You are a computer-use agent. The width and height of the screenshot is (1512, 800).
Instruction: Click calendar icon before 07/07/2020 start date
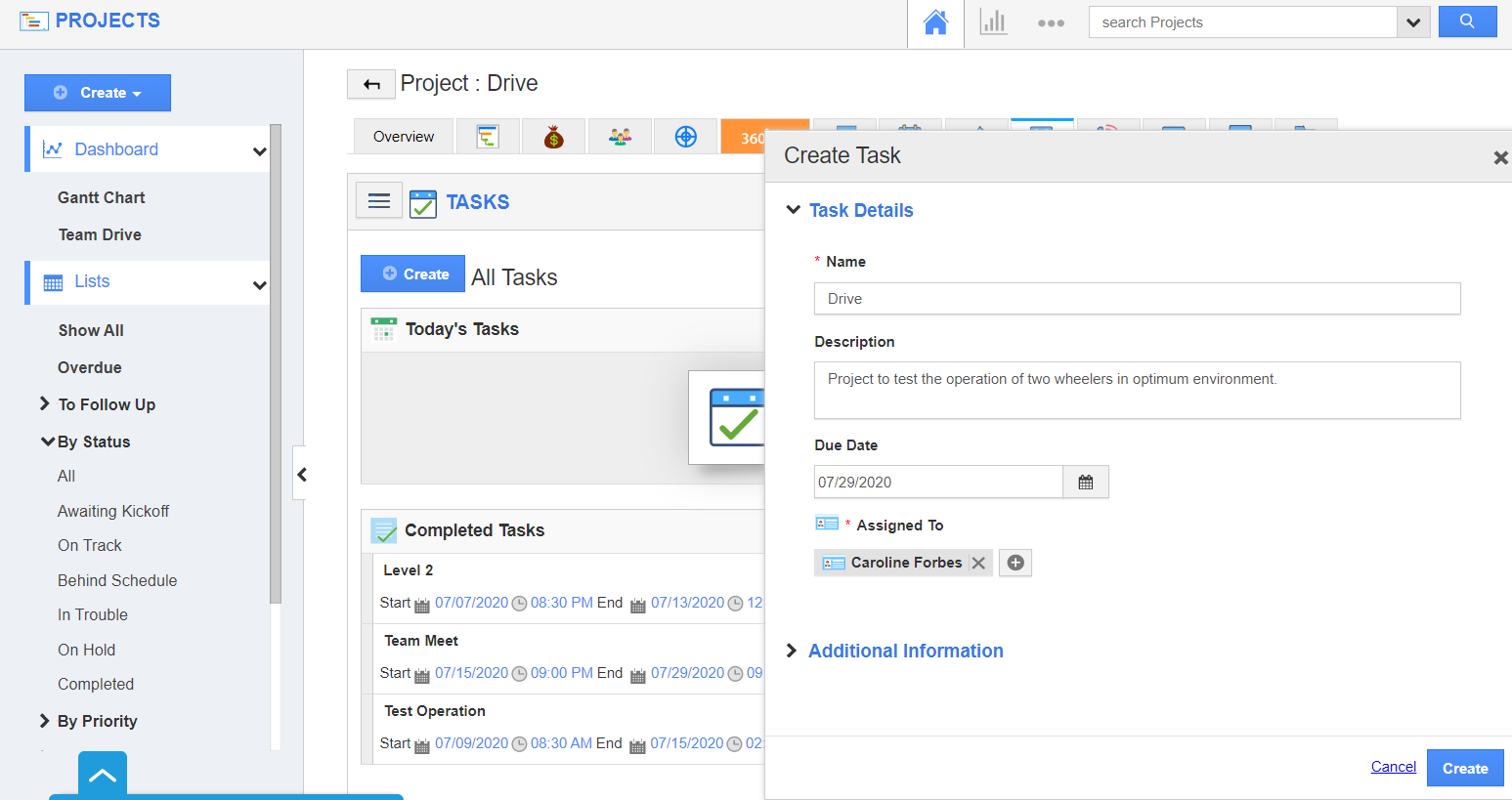click(x=422, y=605)
